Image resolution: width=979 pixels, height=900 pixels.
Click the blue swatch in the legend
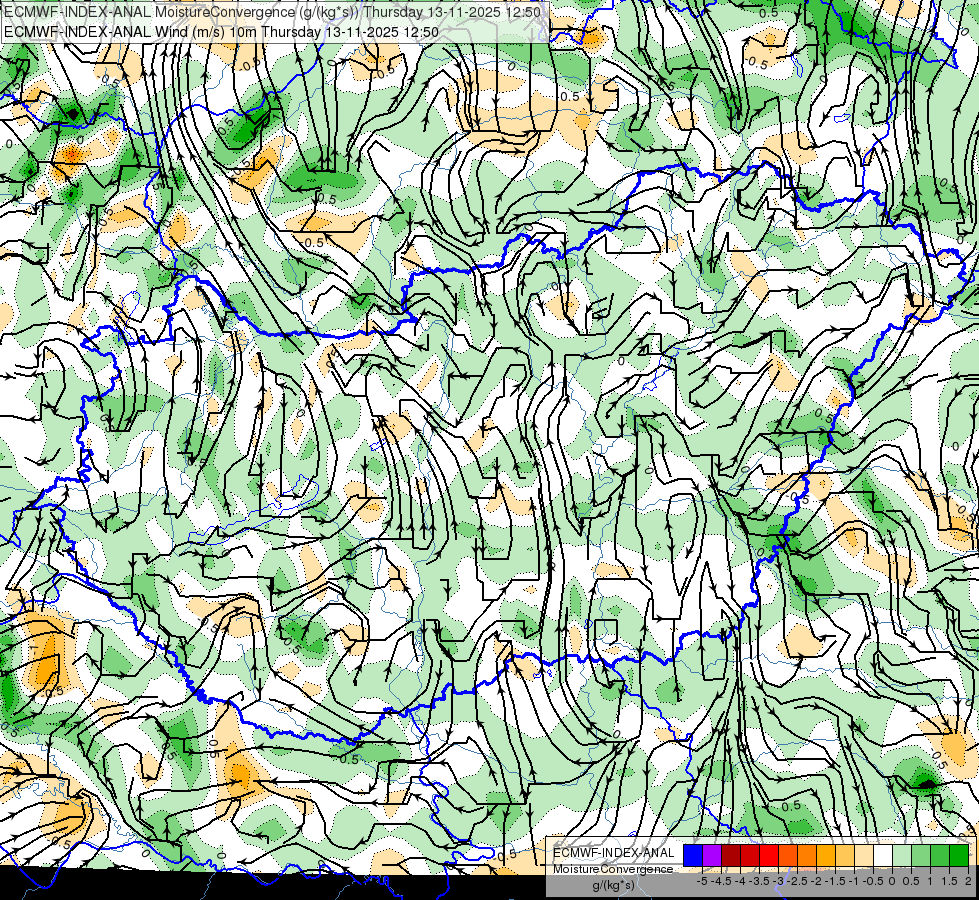click(693, 855)
